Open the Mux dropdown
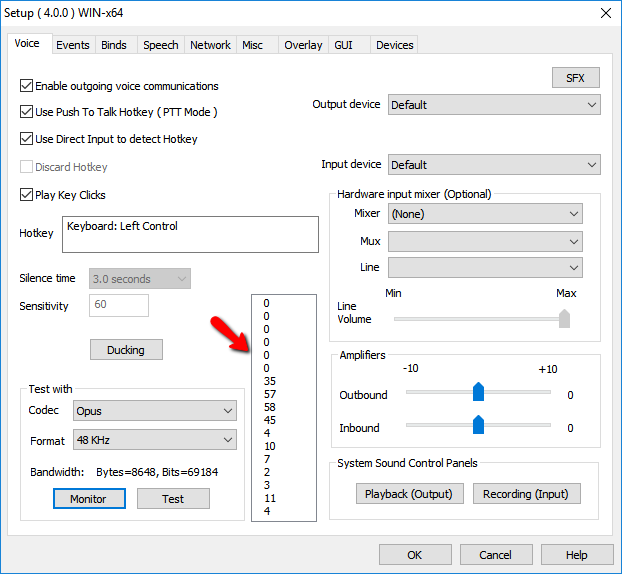Screen dimensions: 622x574 (485, 241)
